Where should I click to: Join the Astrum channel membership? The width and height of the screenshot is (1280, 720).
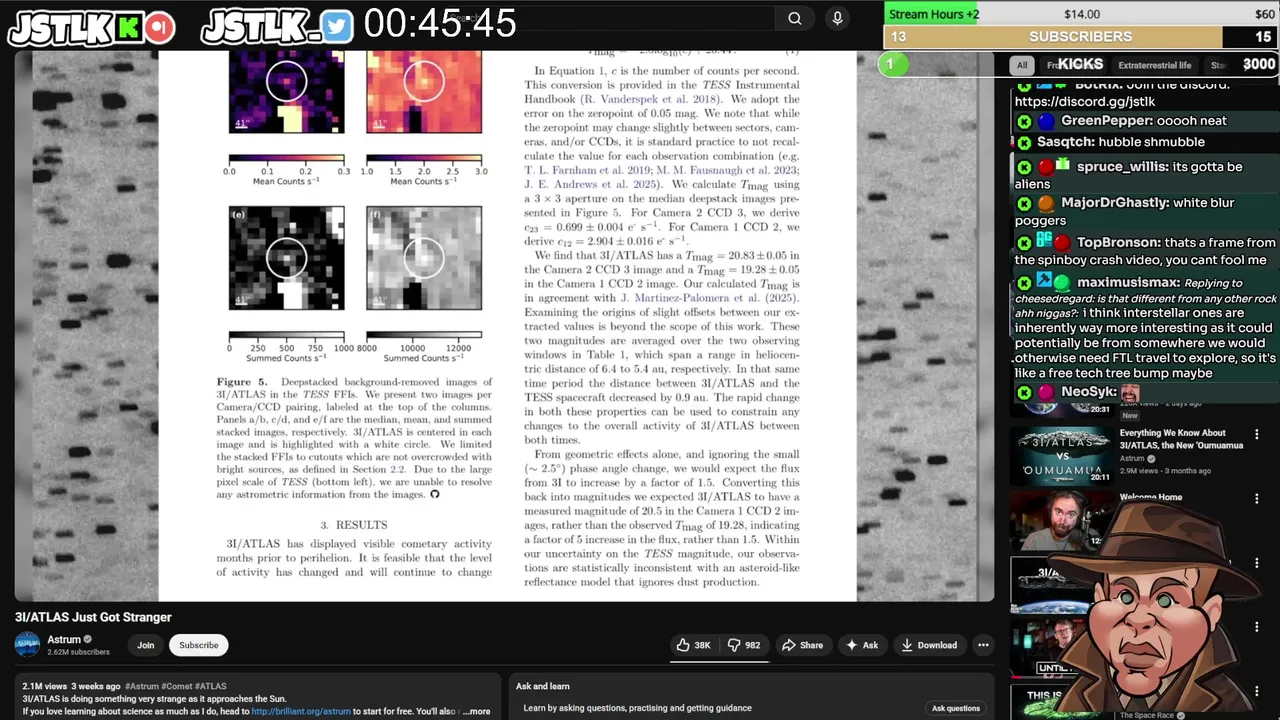click(x=146, y=645)
